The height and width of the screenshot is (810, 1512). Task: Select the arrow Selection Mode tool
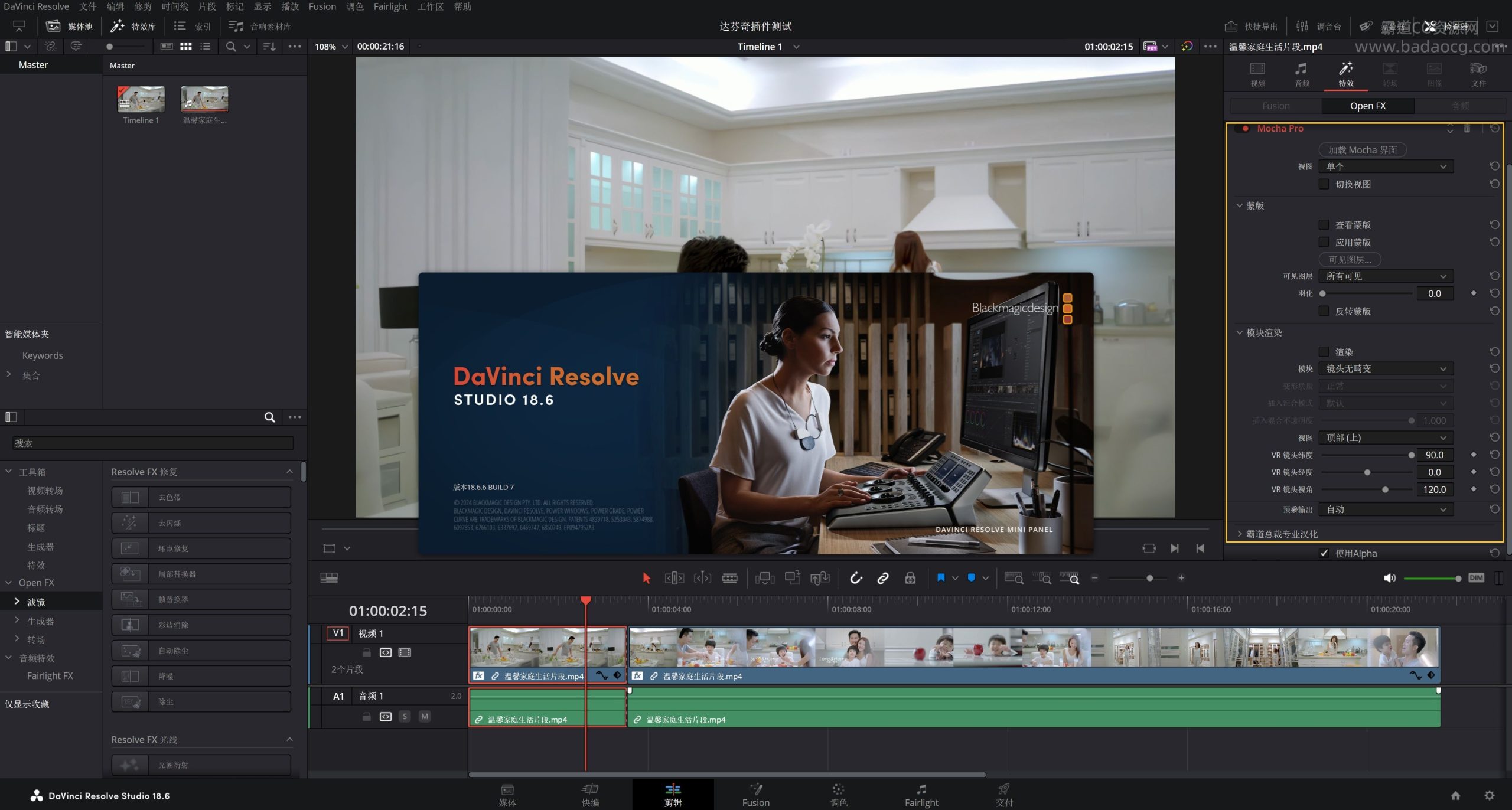(x=646, y=578)
